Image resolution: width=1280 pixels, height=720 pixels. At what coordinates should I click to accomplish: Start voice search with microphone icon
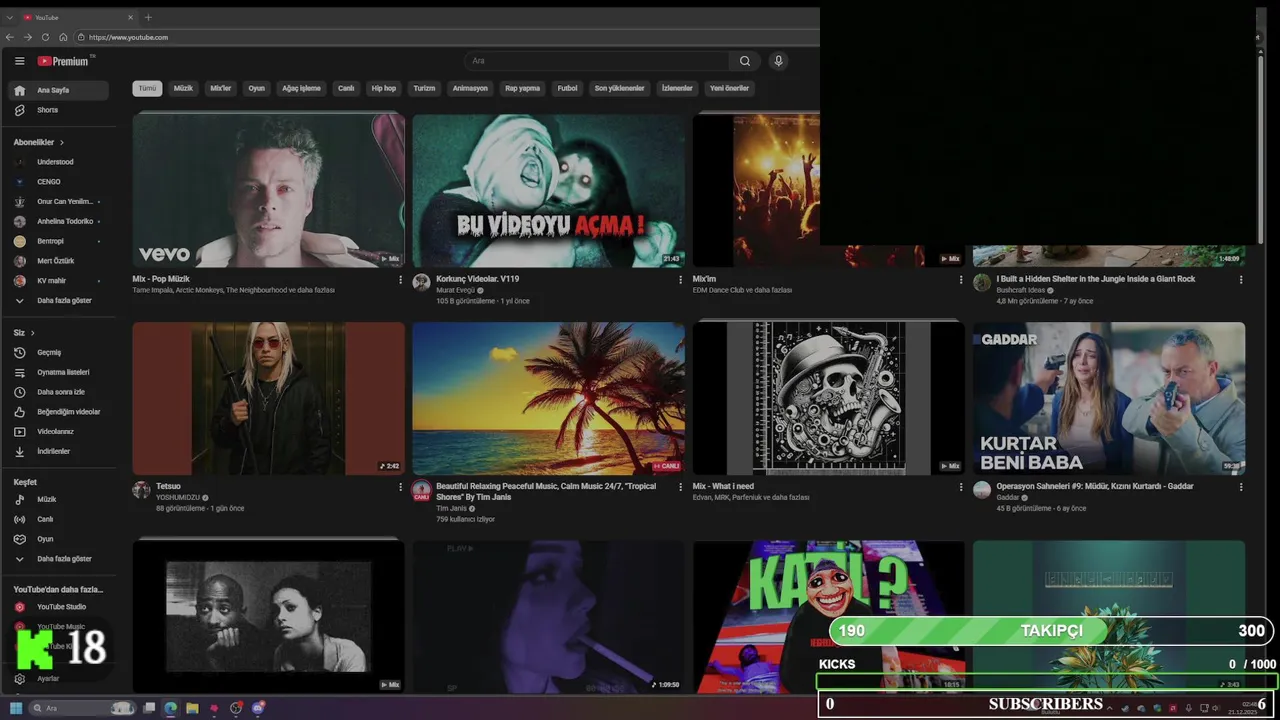[778, 61]
